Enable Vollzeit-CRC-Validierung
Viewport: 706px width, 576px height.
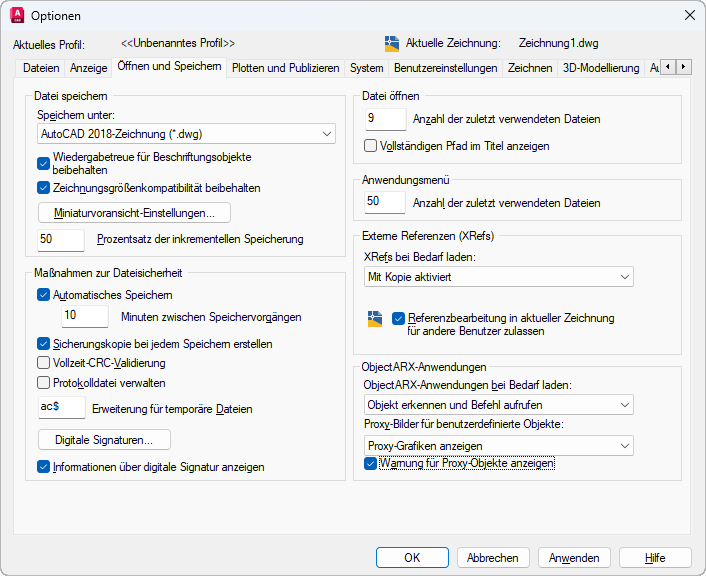pos(44,363)
